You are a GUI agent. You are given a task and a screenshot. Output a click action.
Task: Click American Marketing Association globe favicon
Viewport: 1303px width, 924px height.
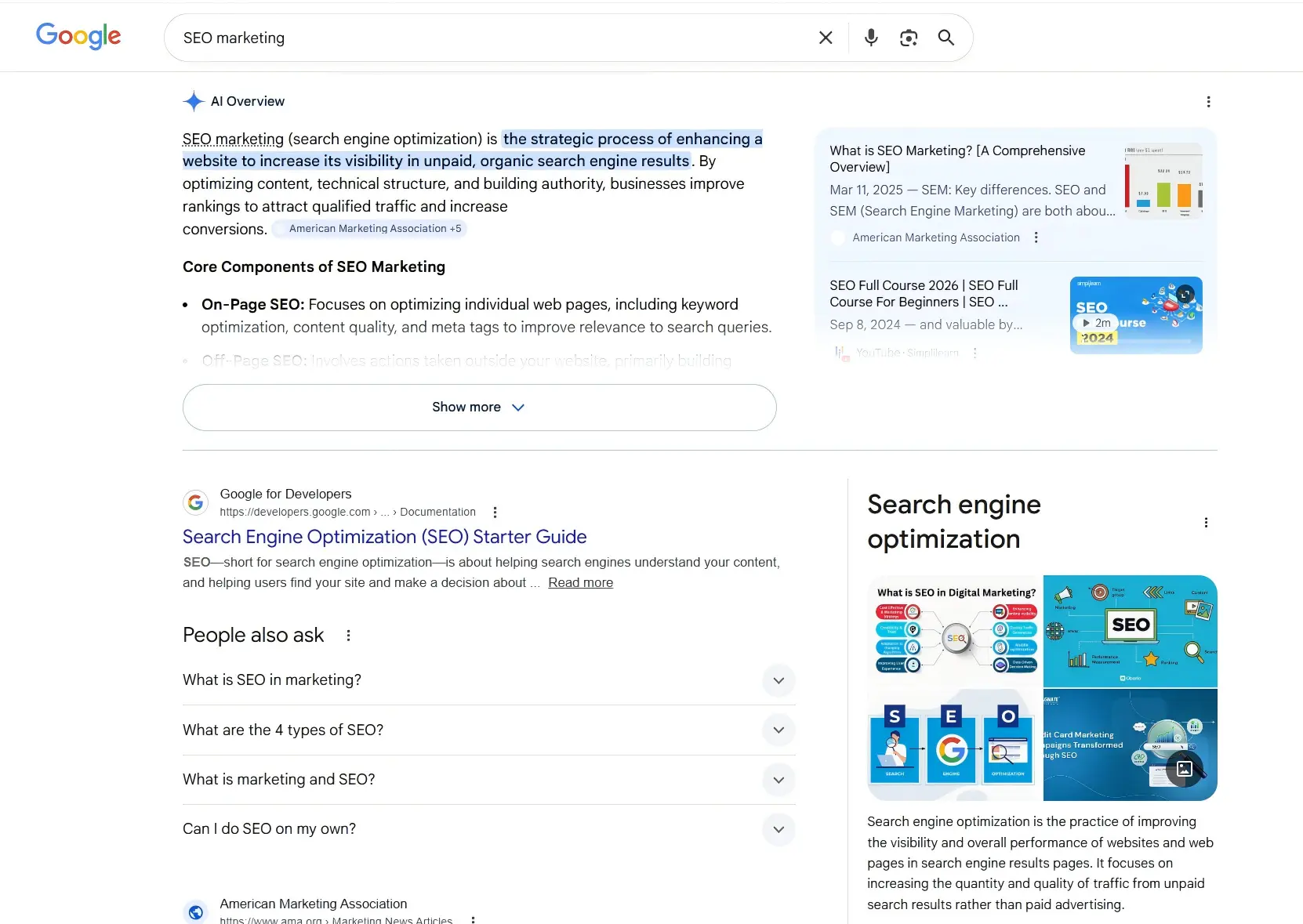[x=195, y=911]
